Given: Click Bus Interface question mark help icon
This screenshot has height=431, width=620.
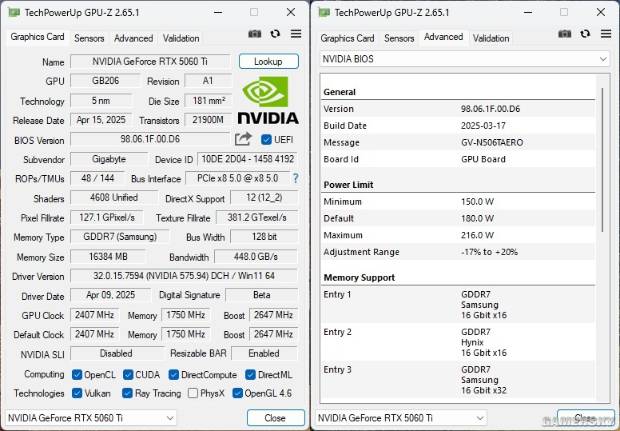Looking at the screenshot, I should point(295,178).
